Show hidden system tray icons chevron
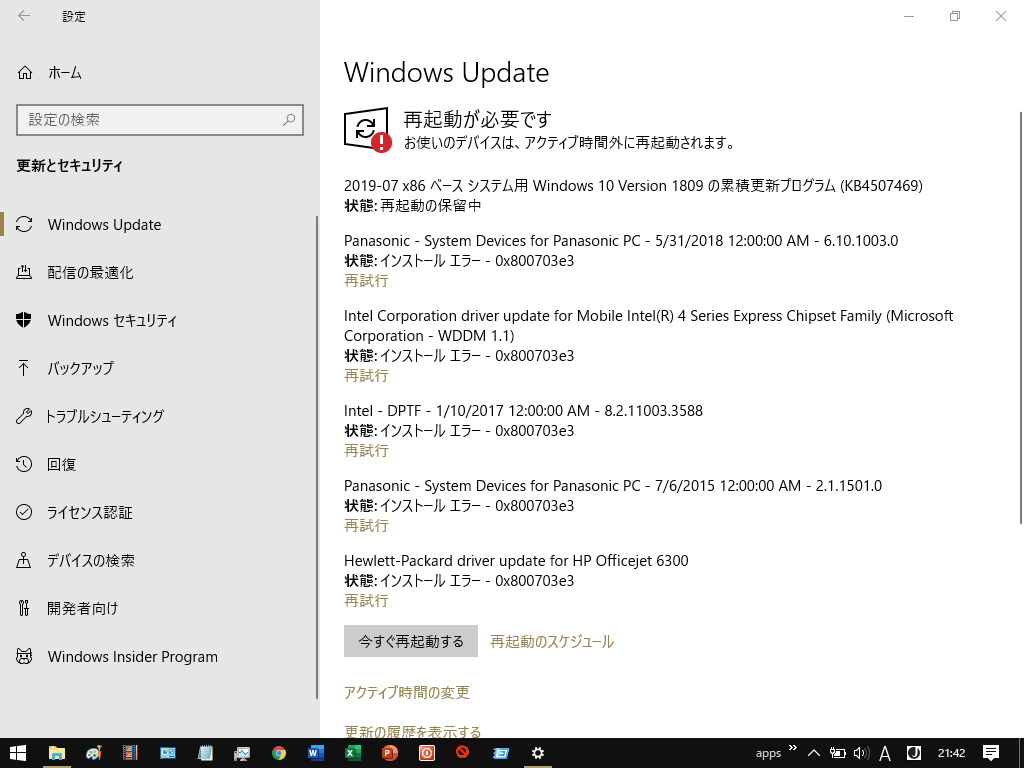The height and width of the screenshot is (768, 1024). coord(814,753)
